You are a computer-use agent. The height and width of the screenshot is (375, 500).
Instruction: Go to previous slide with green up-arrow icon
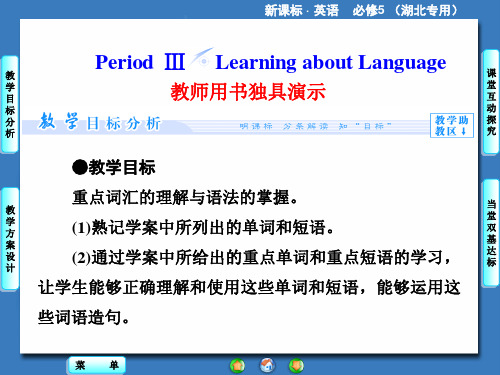click(x=237, y=365)
